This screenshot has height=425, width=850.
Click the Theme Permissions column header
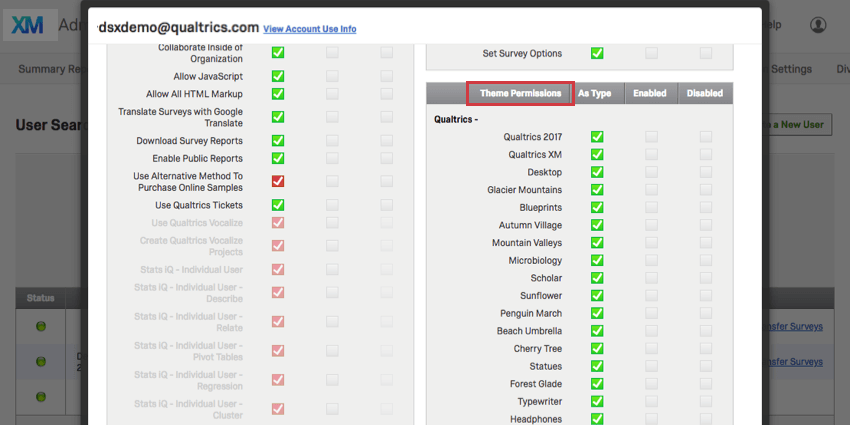tap(520, 94)
